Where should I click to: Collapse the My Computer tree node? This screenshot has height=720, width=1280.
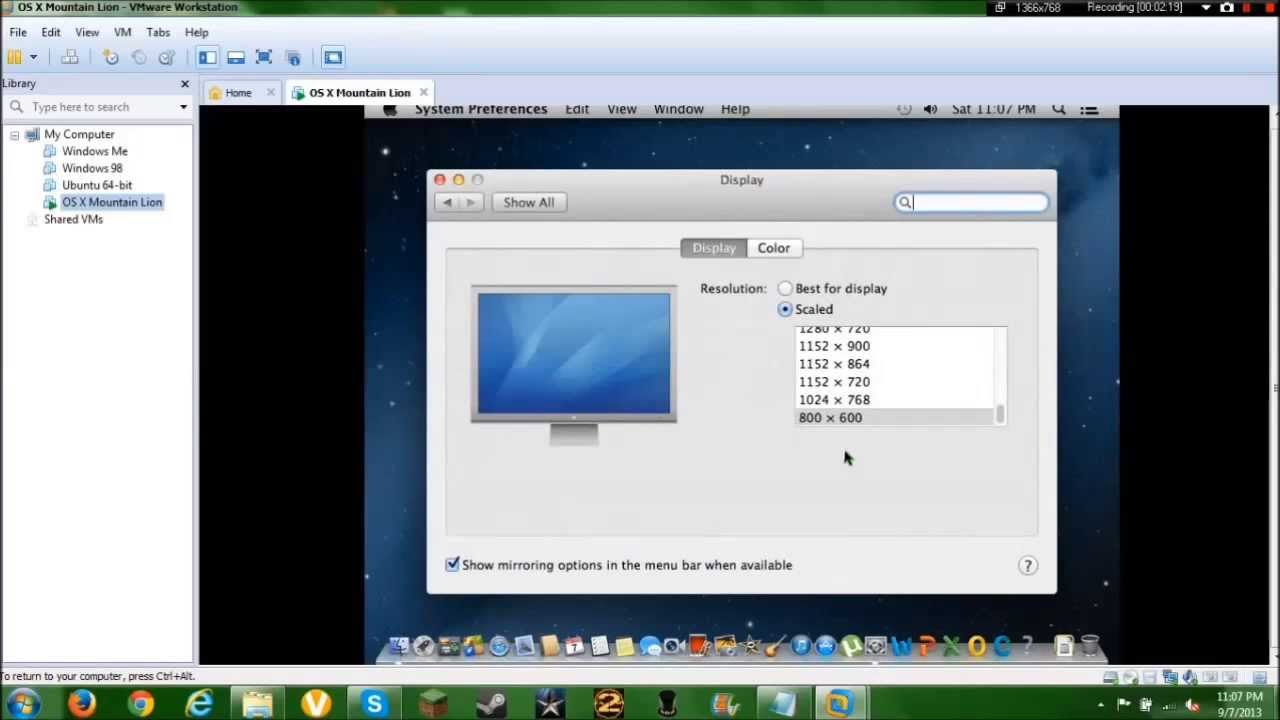point(14,134)
